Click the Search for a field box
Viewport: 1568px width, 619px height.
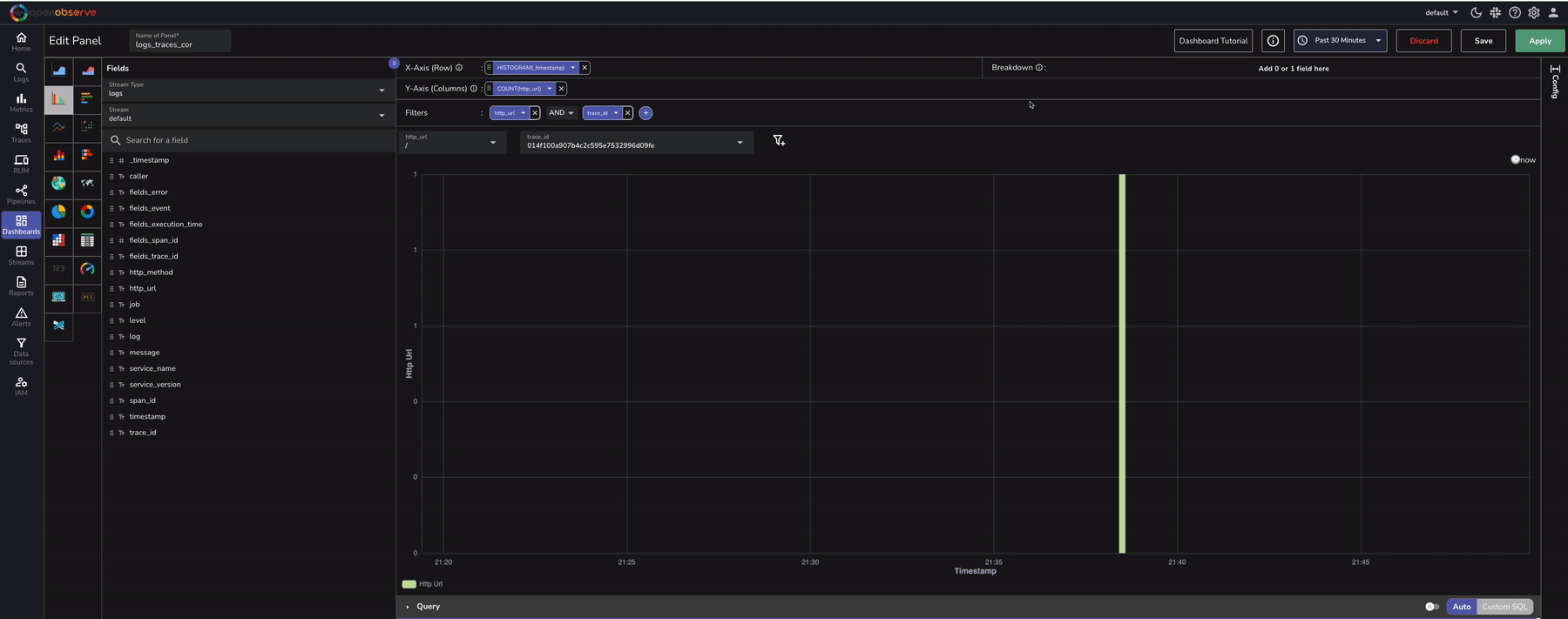(x=248, y=140)
